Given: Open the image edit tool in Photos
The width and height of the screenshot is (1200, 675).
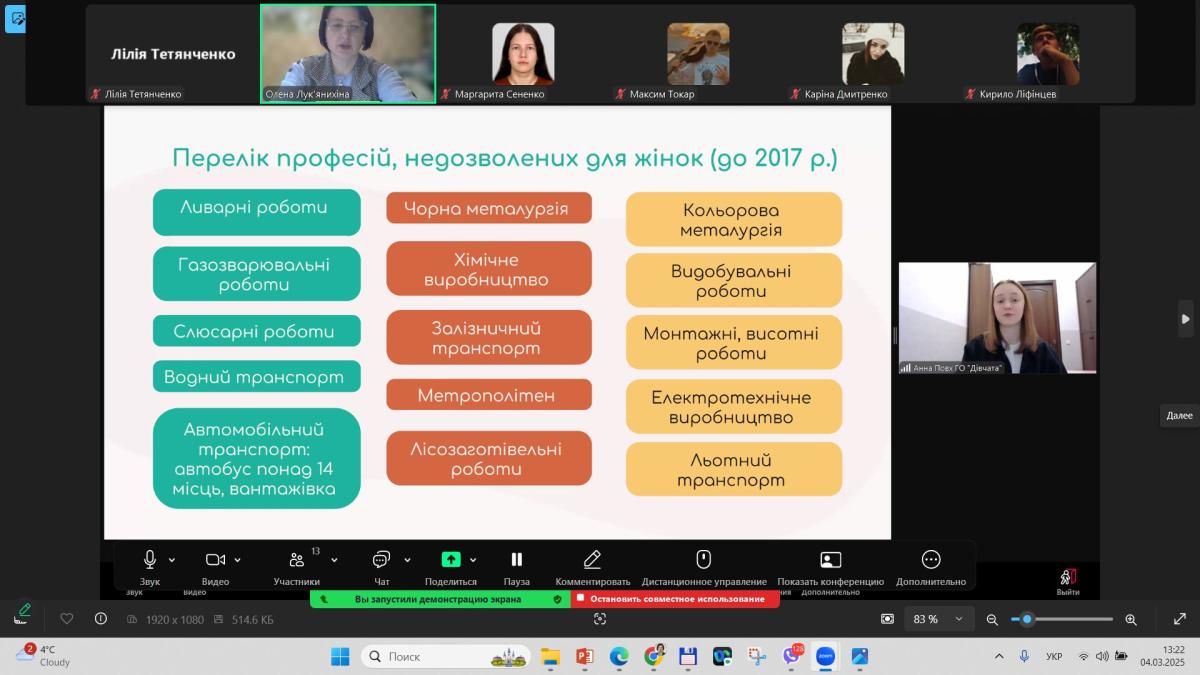Looking at the screenshot, I should [x=24, y=613].
